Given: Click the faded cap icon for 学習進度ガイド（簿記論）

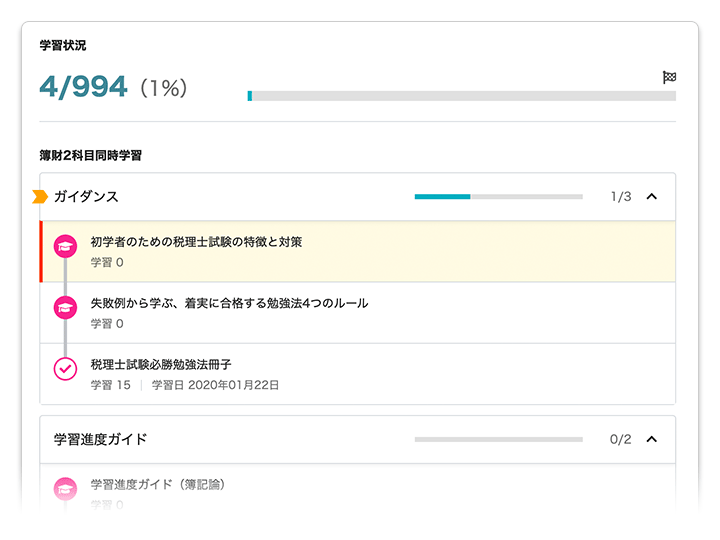Looking at the screenshot, I should tap(65, 489).
